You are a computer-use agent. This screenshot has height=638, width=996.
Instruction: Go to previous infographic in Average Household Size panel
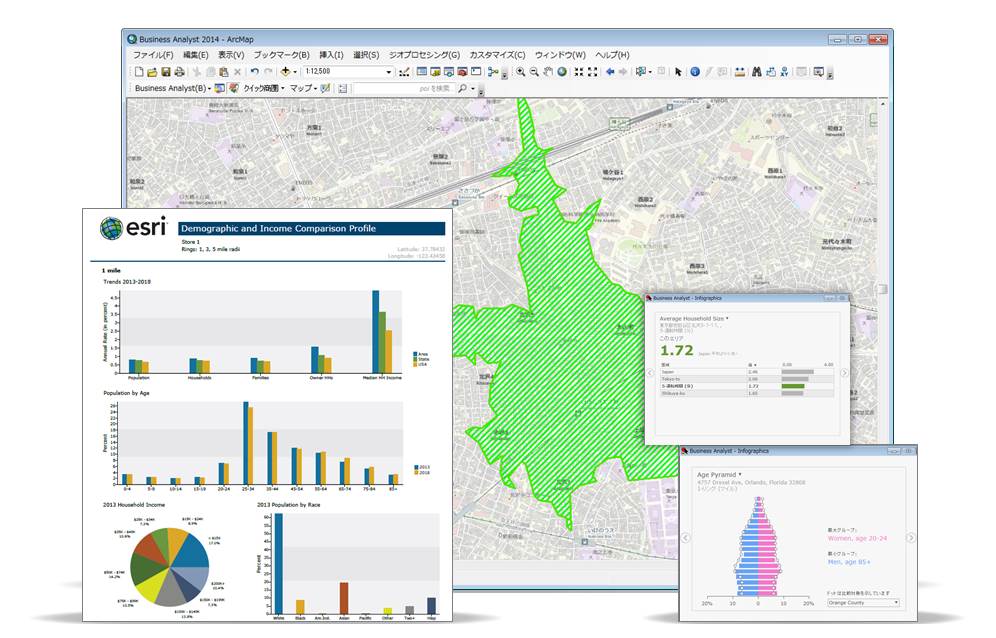[x=650, y=373]
